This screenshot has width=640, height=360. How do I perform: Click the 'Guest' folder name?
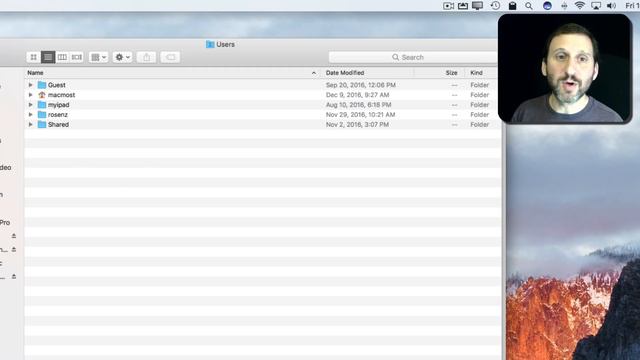coord(57,85)
